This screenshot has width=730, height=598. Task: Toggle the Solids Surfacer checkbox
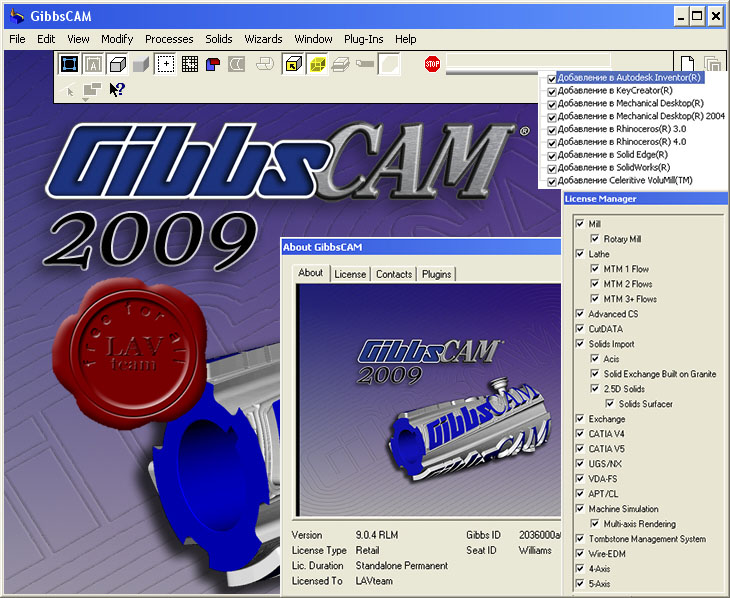[609, 403]
